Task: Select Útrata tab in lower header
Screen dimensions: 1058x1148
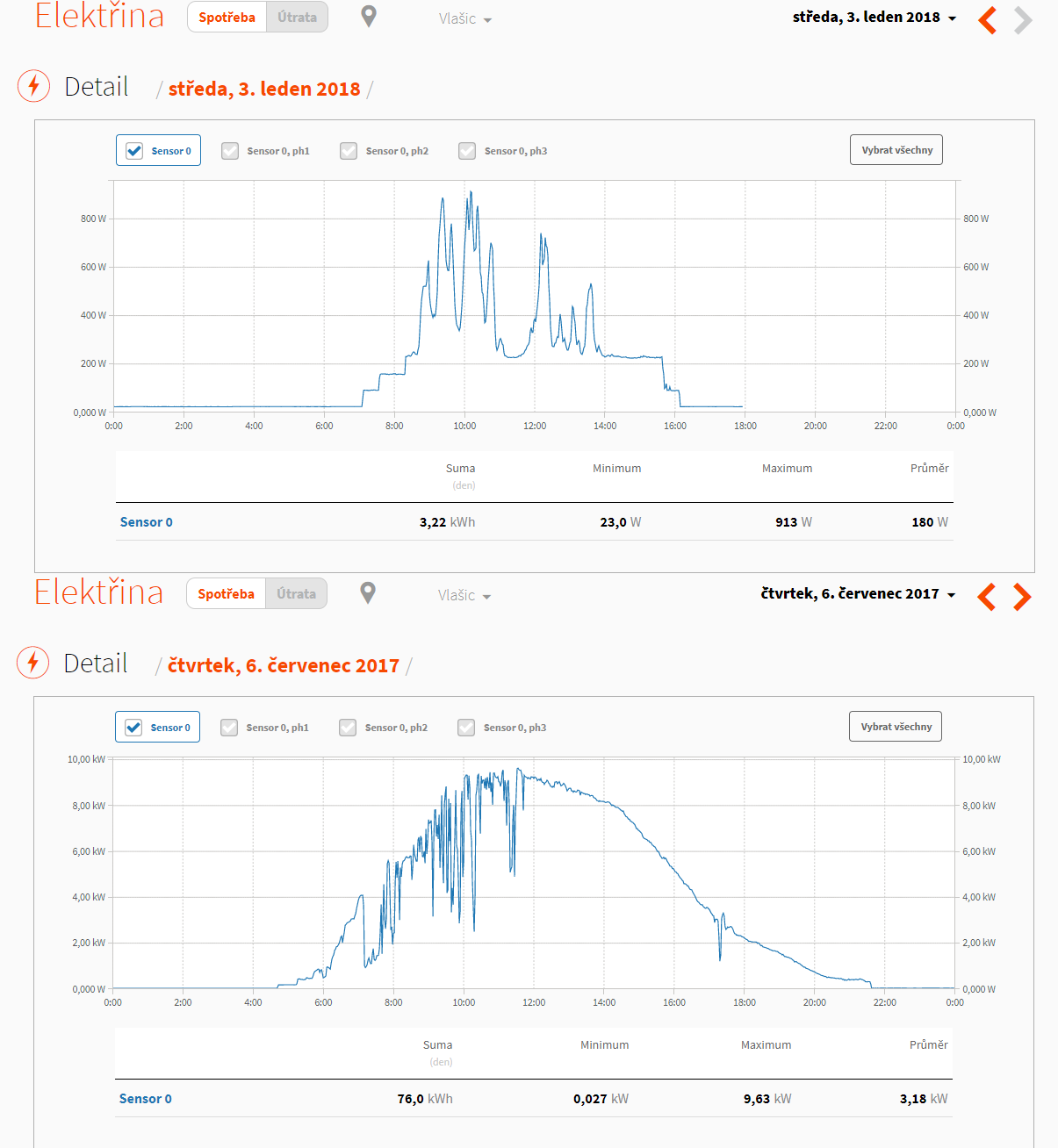Action: 297,593
